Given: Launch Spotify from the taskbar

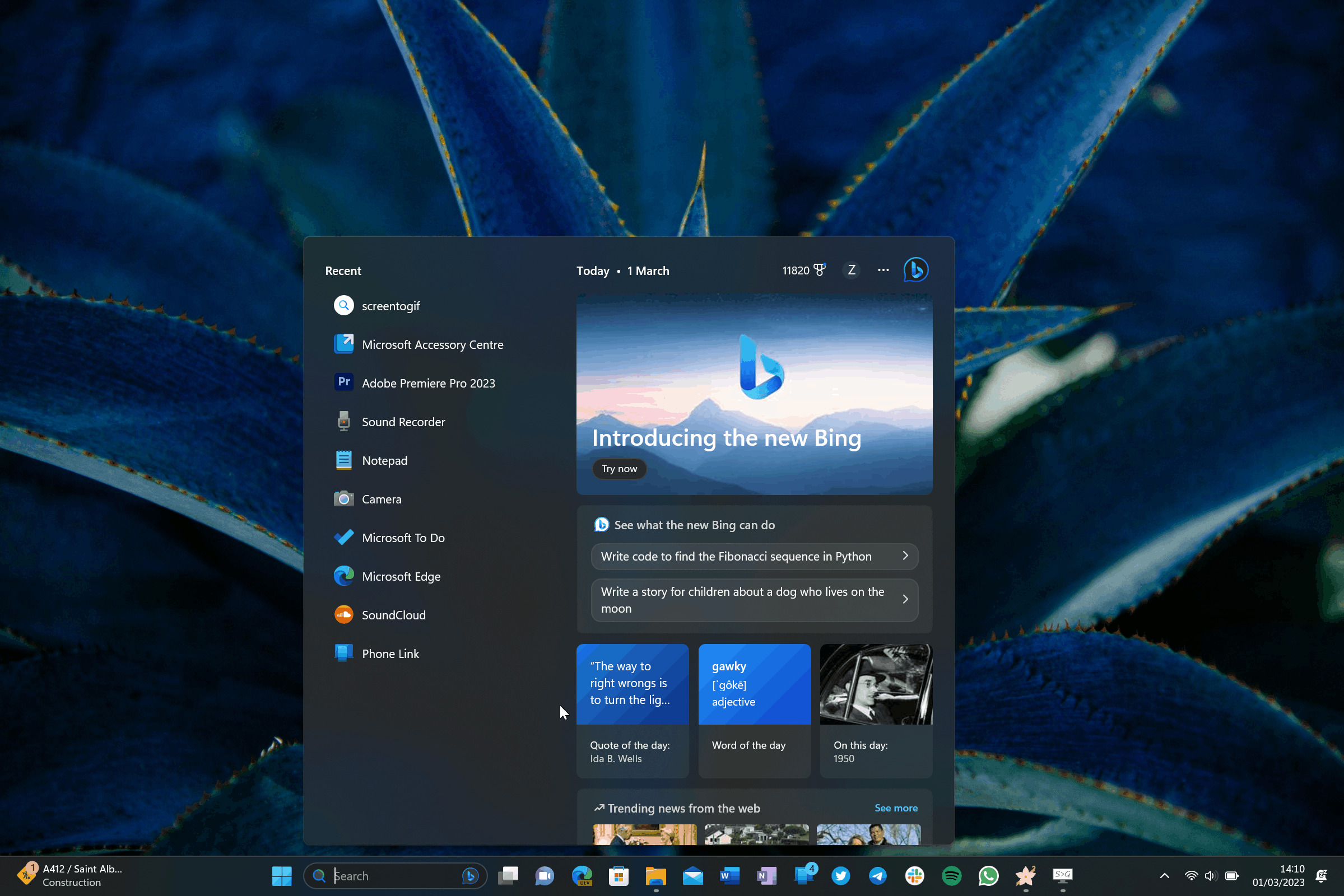Looking at the screenshot, I should [951, 875].
